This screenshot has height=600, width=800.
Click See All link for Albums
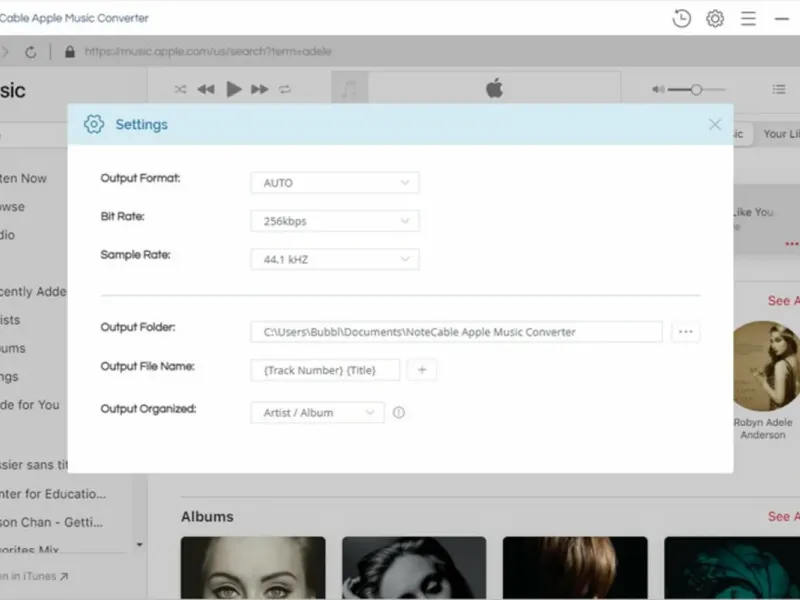784,516
